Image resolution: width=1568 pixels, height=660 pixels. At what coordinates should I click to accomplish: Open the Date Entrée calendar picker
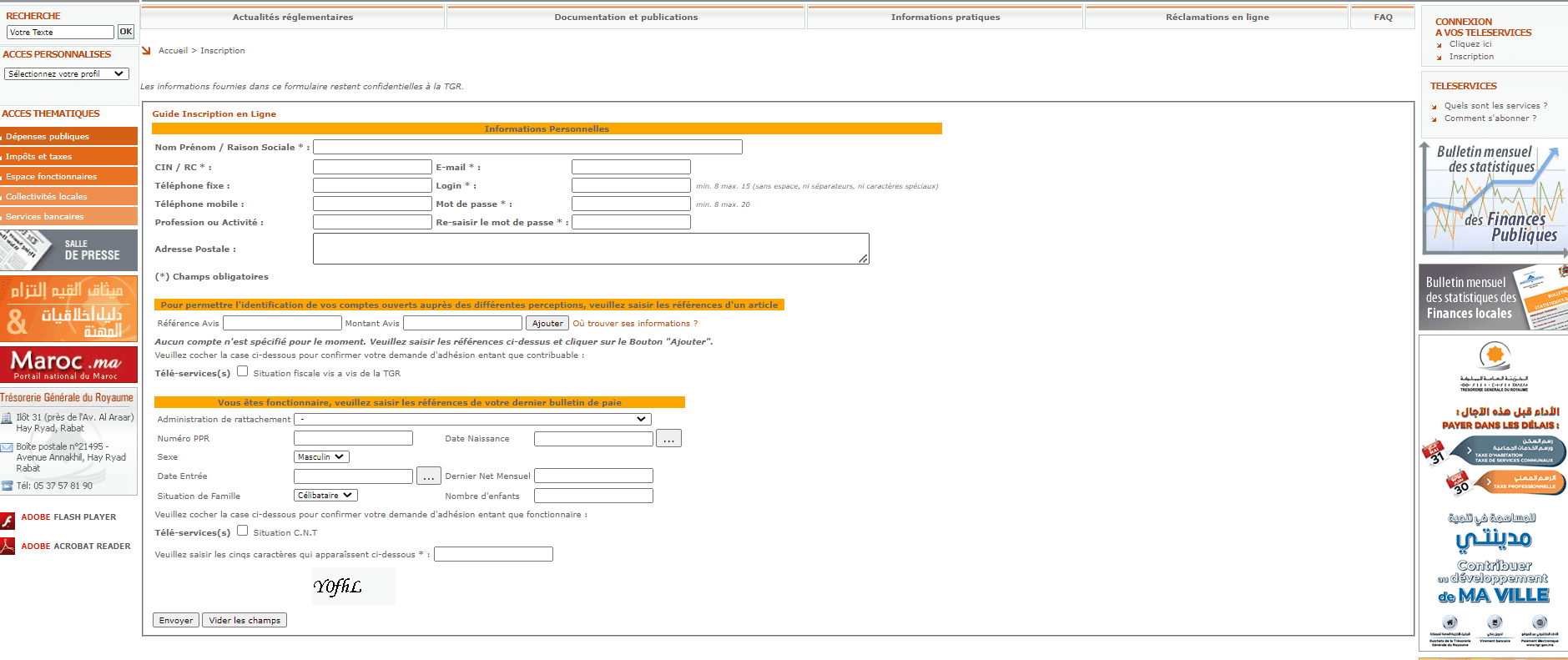point(428,476)
